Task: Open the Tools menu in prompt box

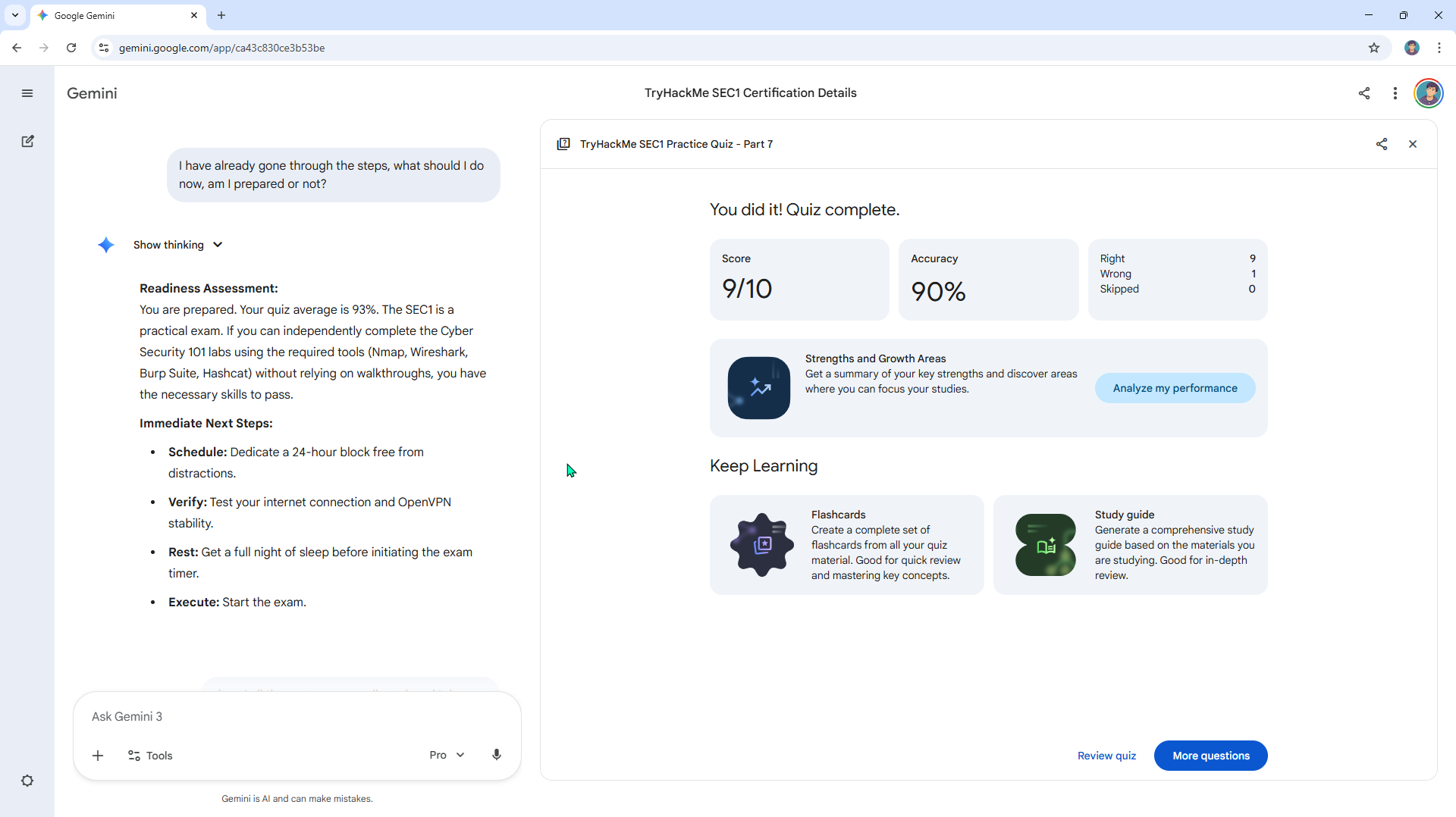Action: point(150,756)
